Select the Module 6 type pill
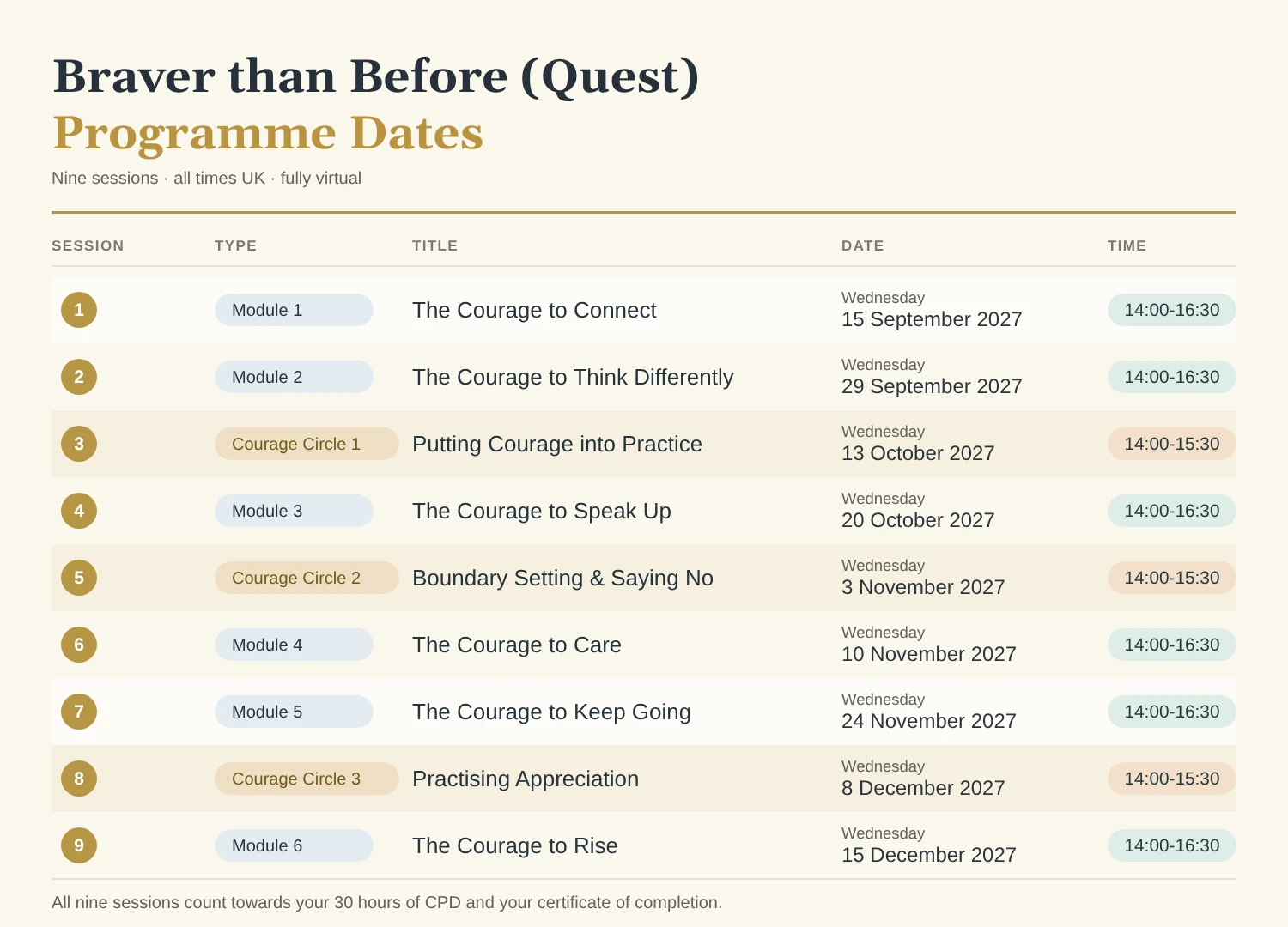The image size is (1288, 927). tap(294, 845)
